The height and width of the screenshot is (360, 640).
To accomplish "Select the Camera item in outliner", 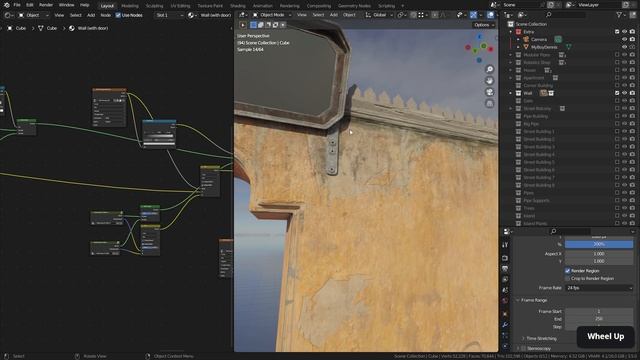I will (x=539, y=39).
